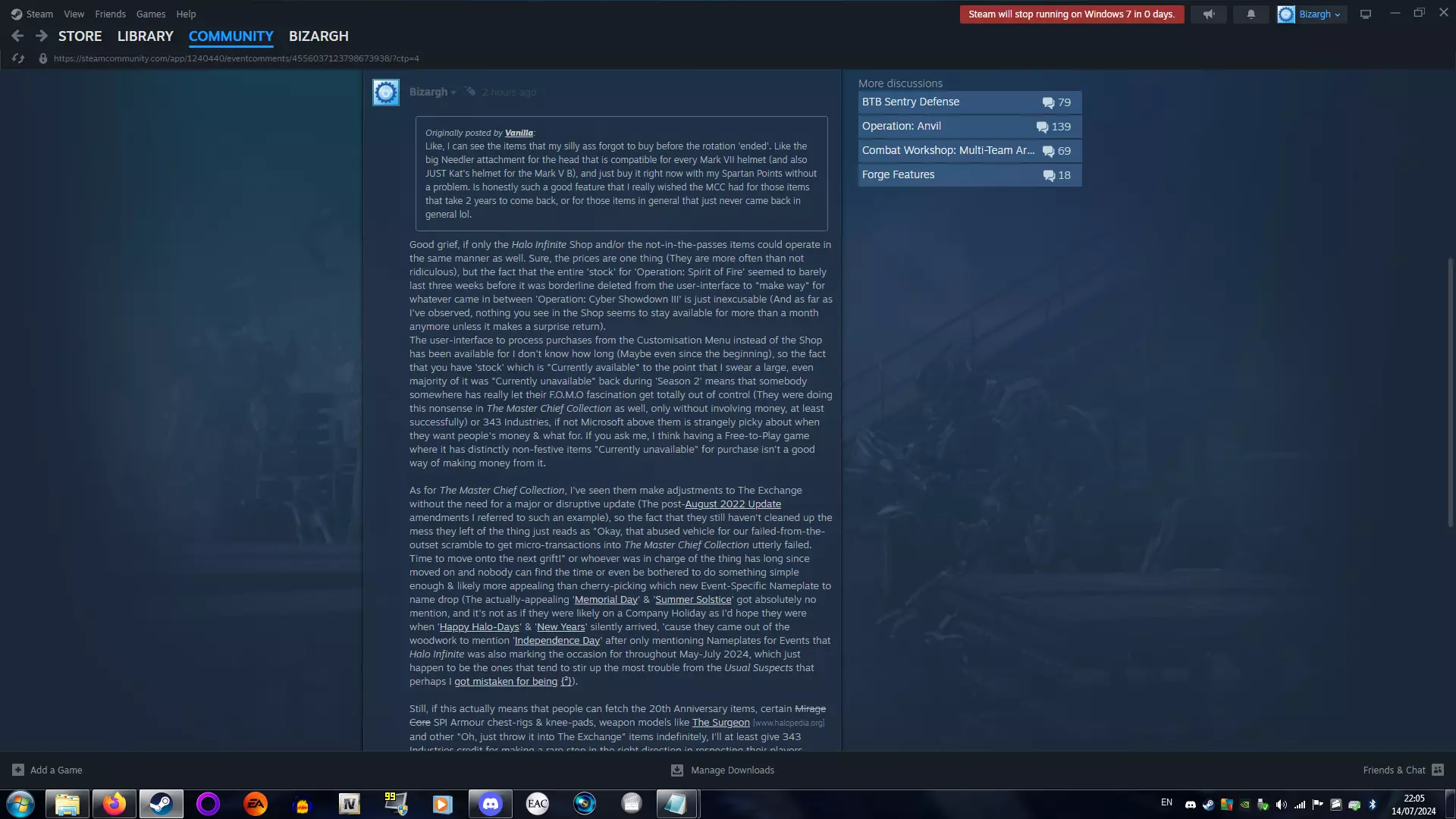Click the page vertical scrollbar
The height and width of the screenshot is (819, 1456).
(x=1450, y=392)
